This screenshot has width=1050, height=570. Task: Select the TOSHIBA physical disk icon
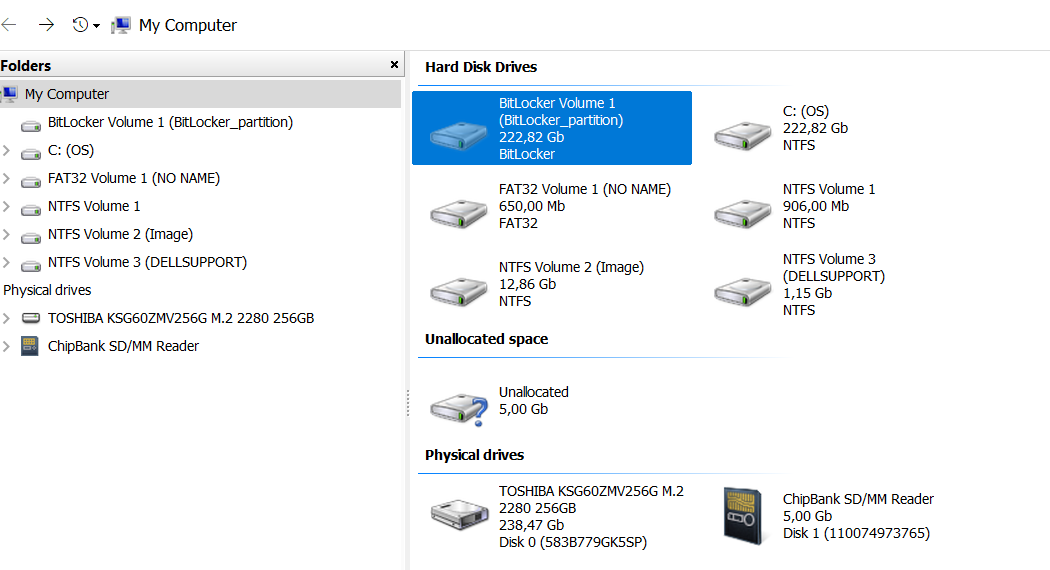click(459, 514)
